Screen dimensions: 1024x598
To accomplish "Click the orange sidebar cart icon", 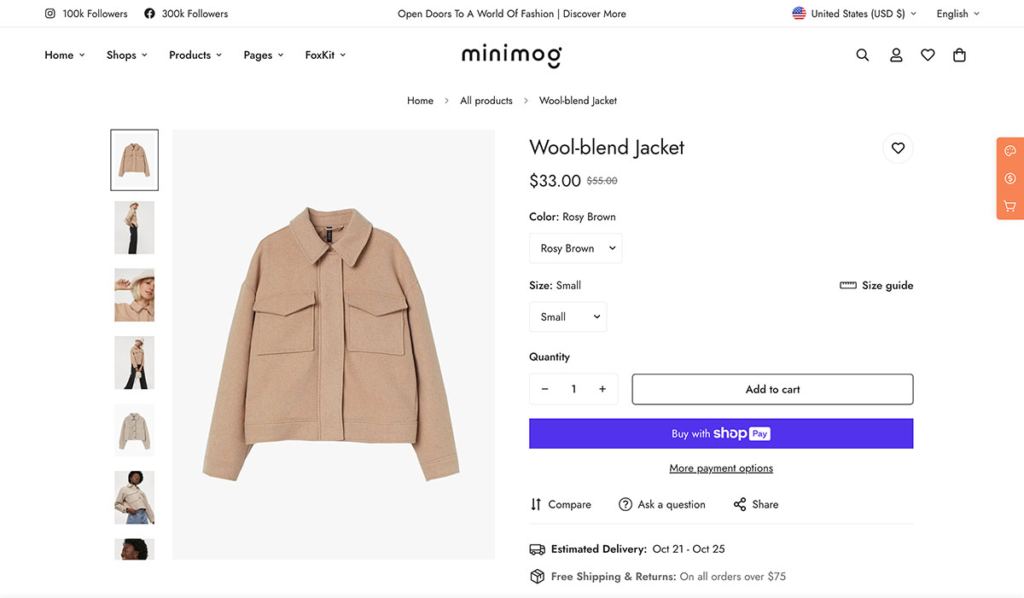I will point(1010,206).
